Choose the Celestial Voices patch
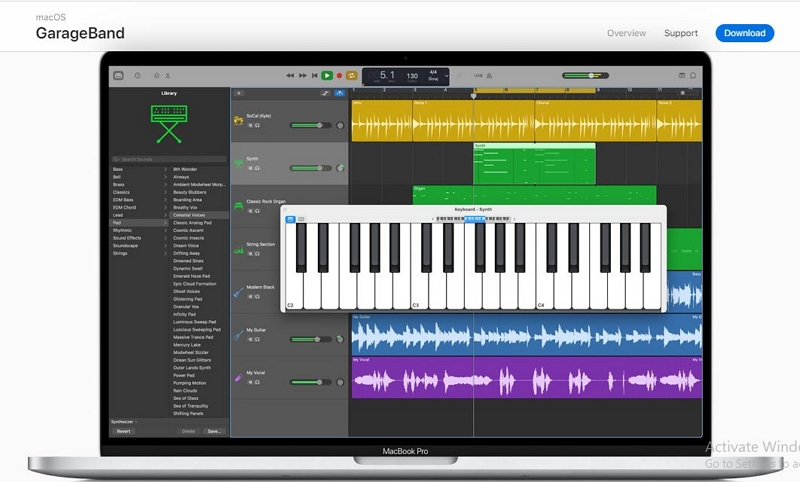Image resolution: width=800 pixels, height=482 pixels. coord(199,215)
